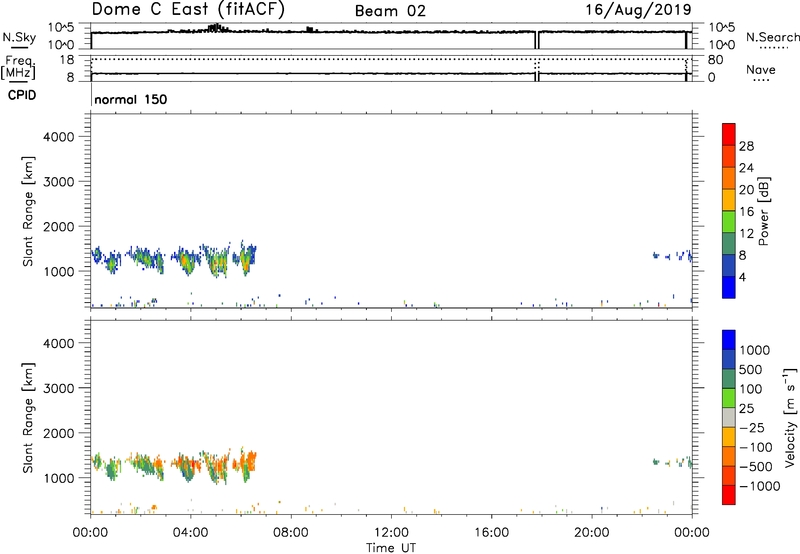Click the '28' value on Power colorbar
The image size is (800, 554).
(x=746, y=146)
